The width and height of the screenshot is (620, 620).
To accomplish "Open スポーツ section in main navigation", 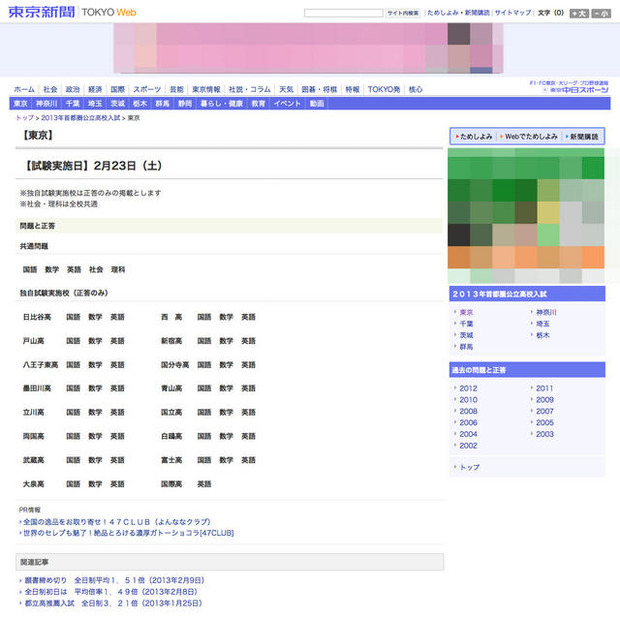I will click(147, 89).
